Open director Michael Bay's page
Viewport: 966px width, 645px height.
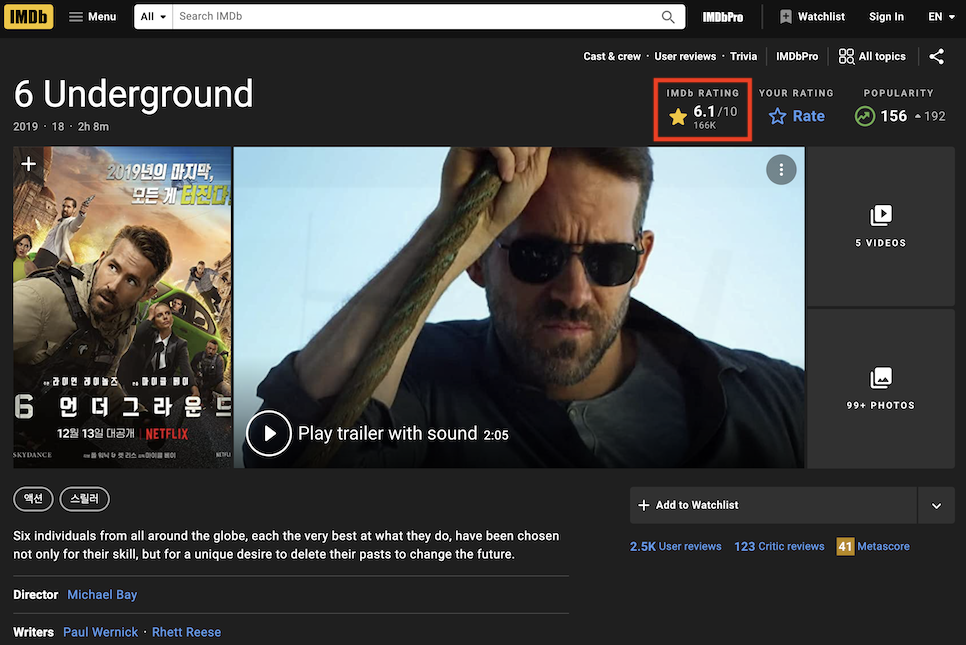click(102, 594)
